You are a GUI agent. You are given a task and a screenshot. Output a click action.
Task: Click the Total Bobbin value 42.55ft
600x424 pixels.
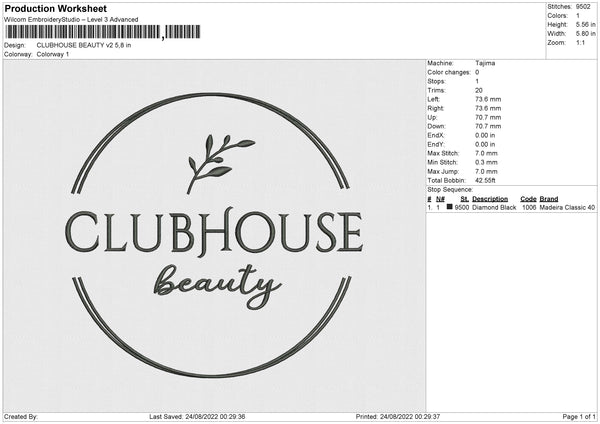coord(485,181)
